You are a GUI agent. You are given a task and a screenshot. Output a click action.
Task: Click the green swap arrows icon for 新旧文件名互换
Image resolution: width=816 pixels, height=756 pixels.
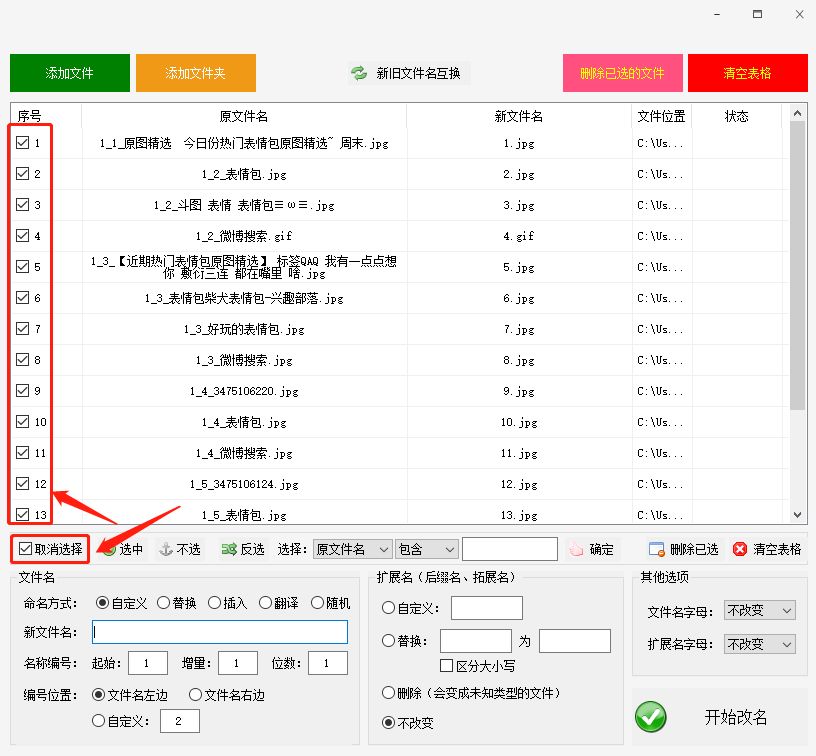tap(359, 71)
